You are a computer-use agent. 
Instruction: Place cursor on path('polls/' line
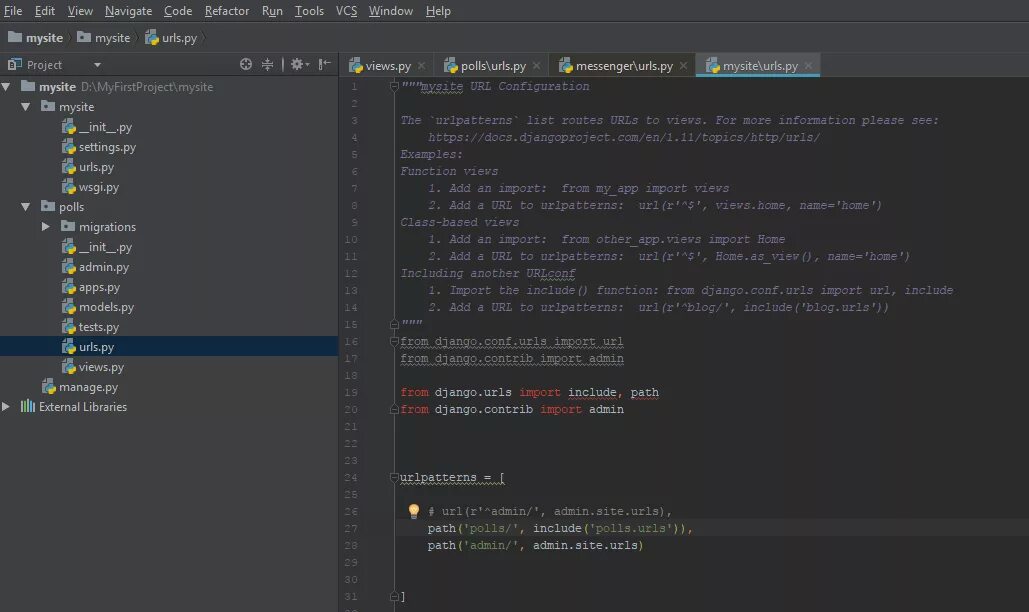(x=560, y=528)
